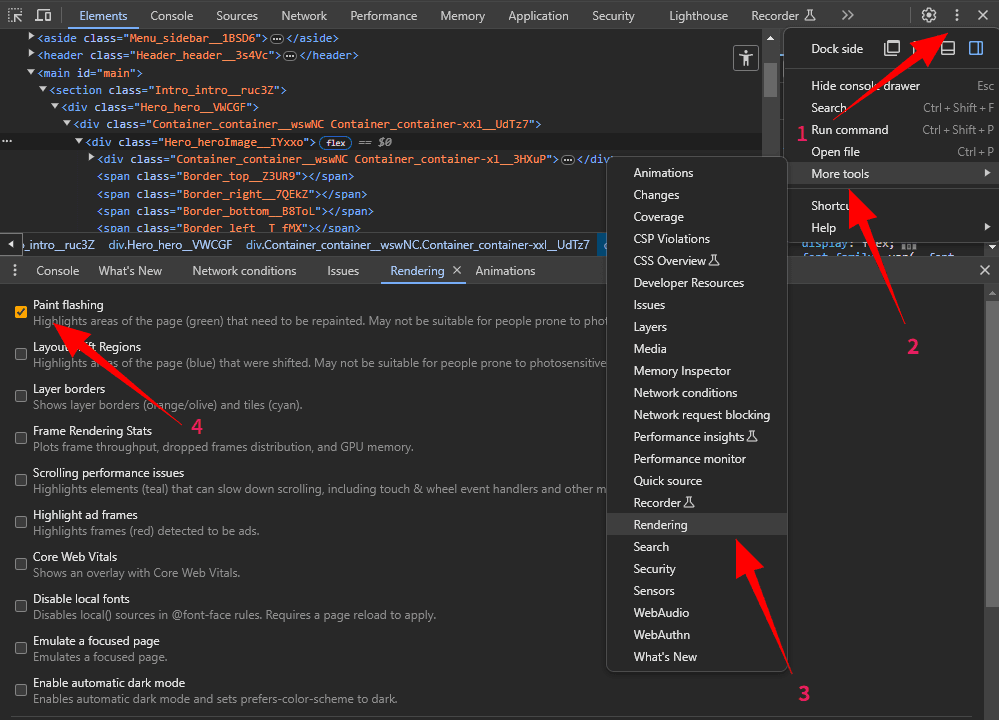999x720 pixels.
Task: Open the drawer's three-dot menu
Action: coord(15,271)
